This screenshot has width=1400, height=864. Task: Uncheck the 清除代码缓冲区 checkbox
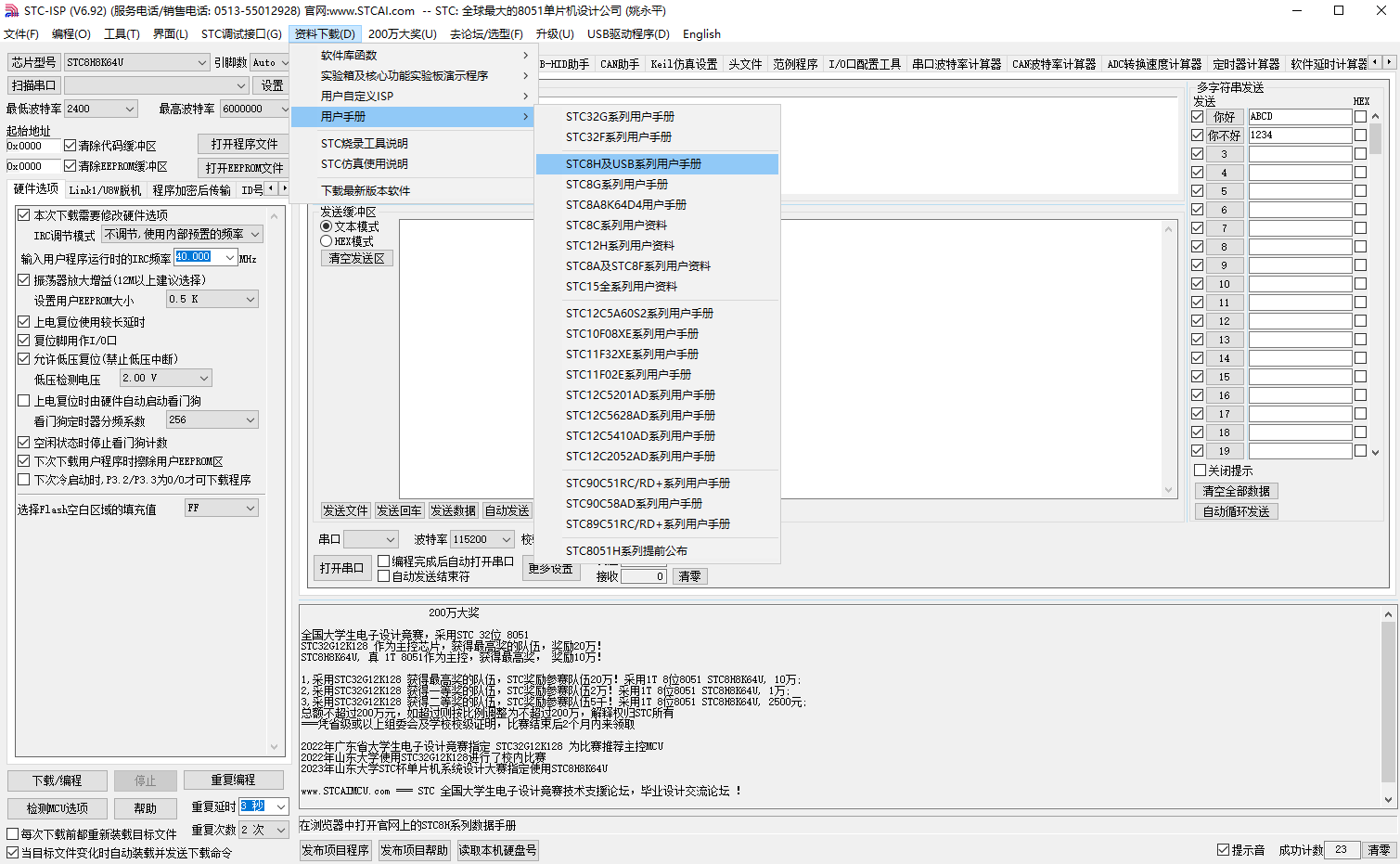click(70, 146)
